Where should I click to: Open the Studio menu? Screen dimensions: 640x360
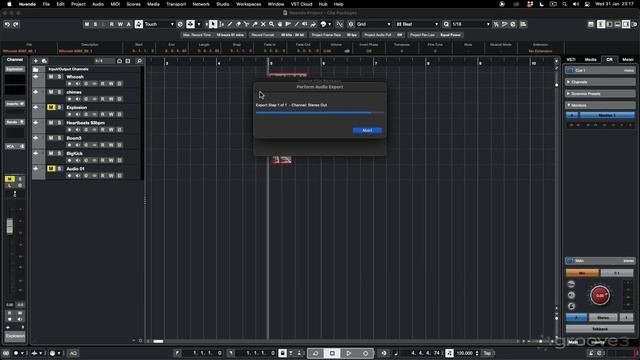tap(222, 4)
